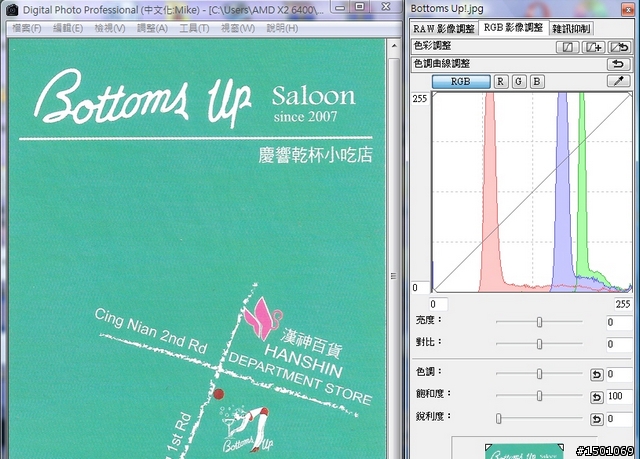Click the 色調 hue slider handle
This screenshot has height=459, width=640.
[539, 373]
